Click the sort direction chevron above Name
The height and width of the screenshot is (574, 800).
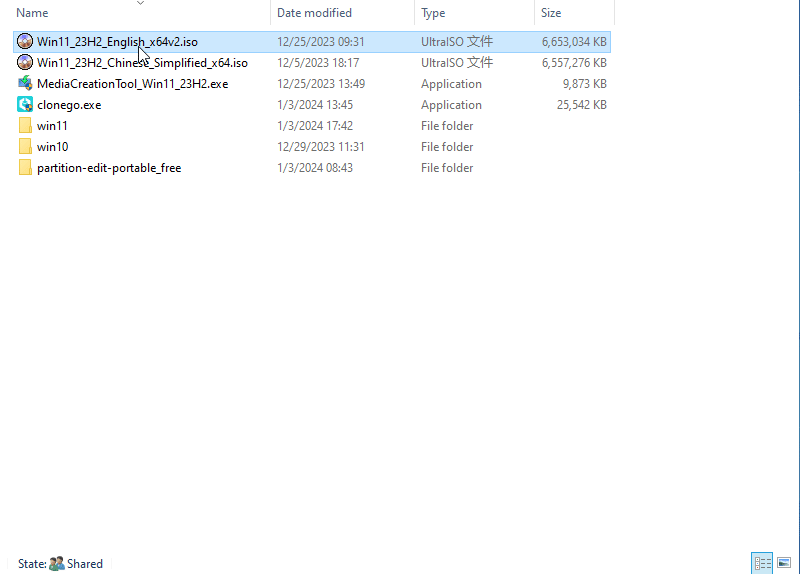pyautogui.click(x=140, y=3)
